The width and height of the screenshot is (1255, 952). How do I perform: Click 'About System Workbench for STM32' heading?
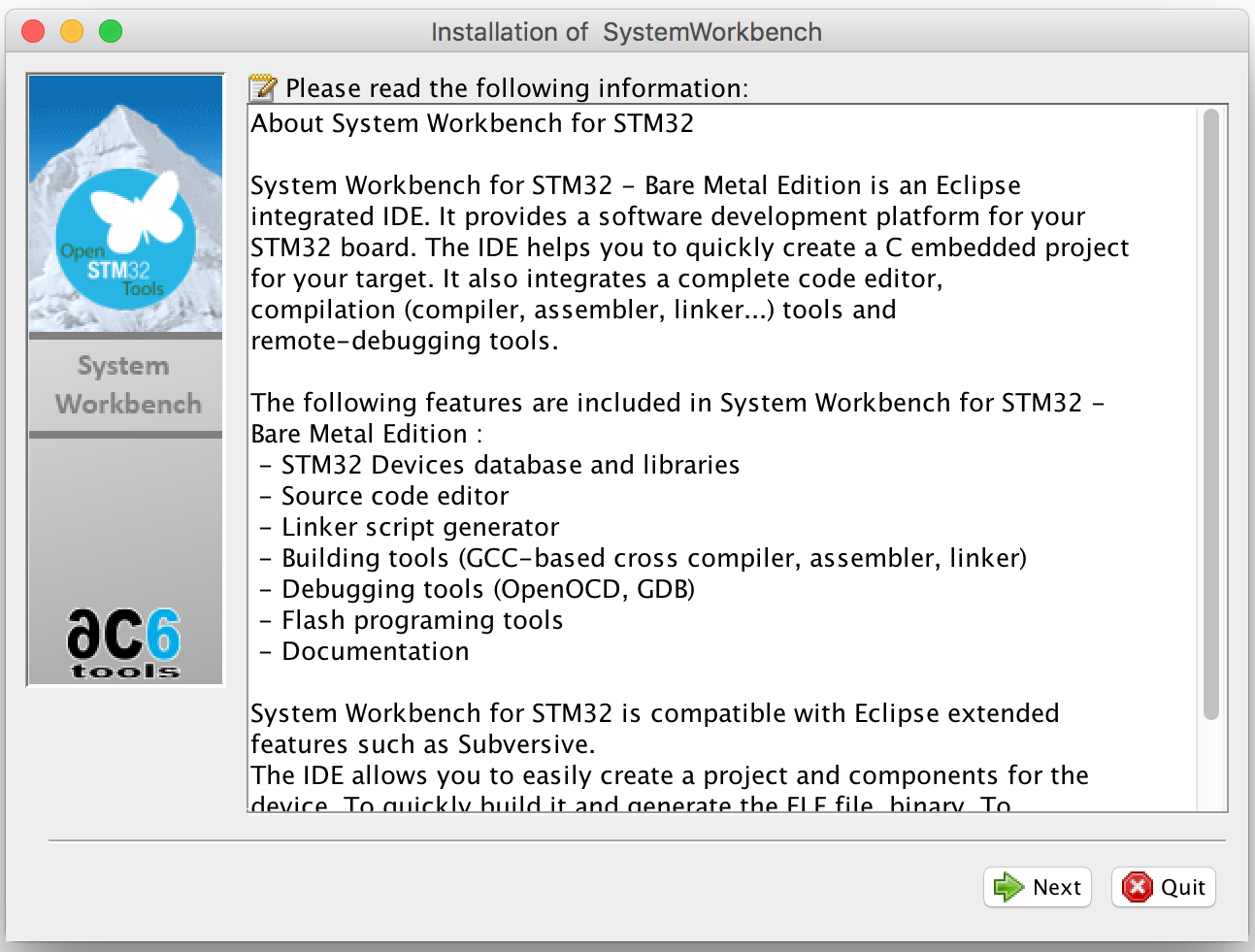(473, 123)
